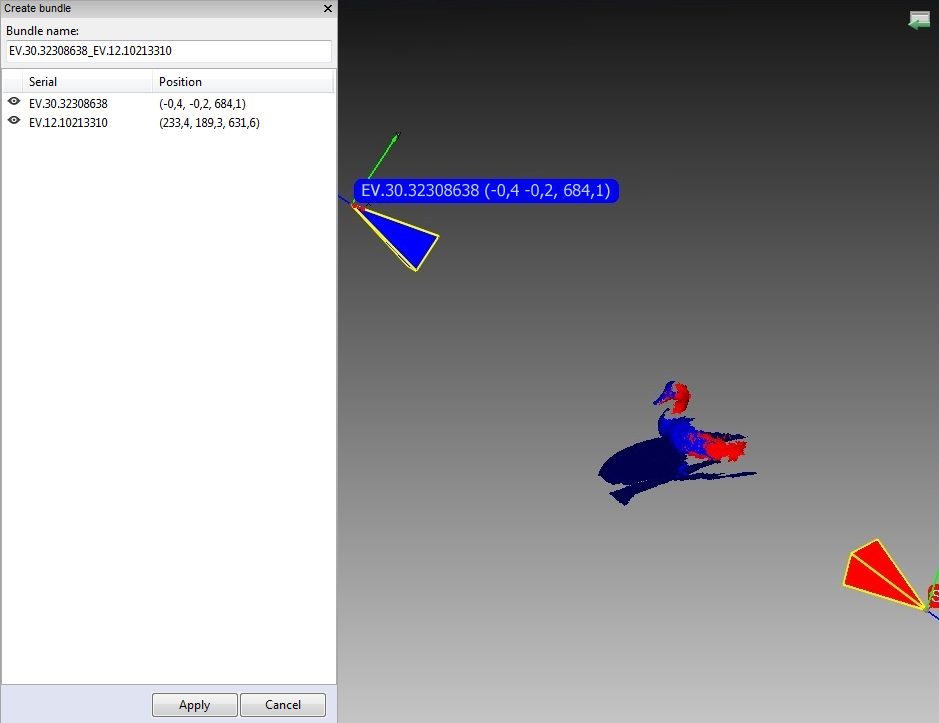Toggle visibility of sensor EV.30.32308638
The image size is (939, 723).
click(14, 102)
